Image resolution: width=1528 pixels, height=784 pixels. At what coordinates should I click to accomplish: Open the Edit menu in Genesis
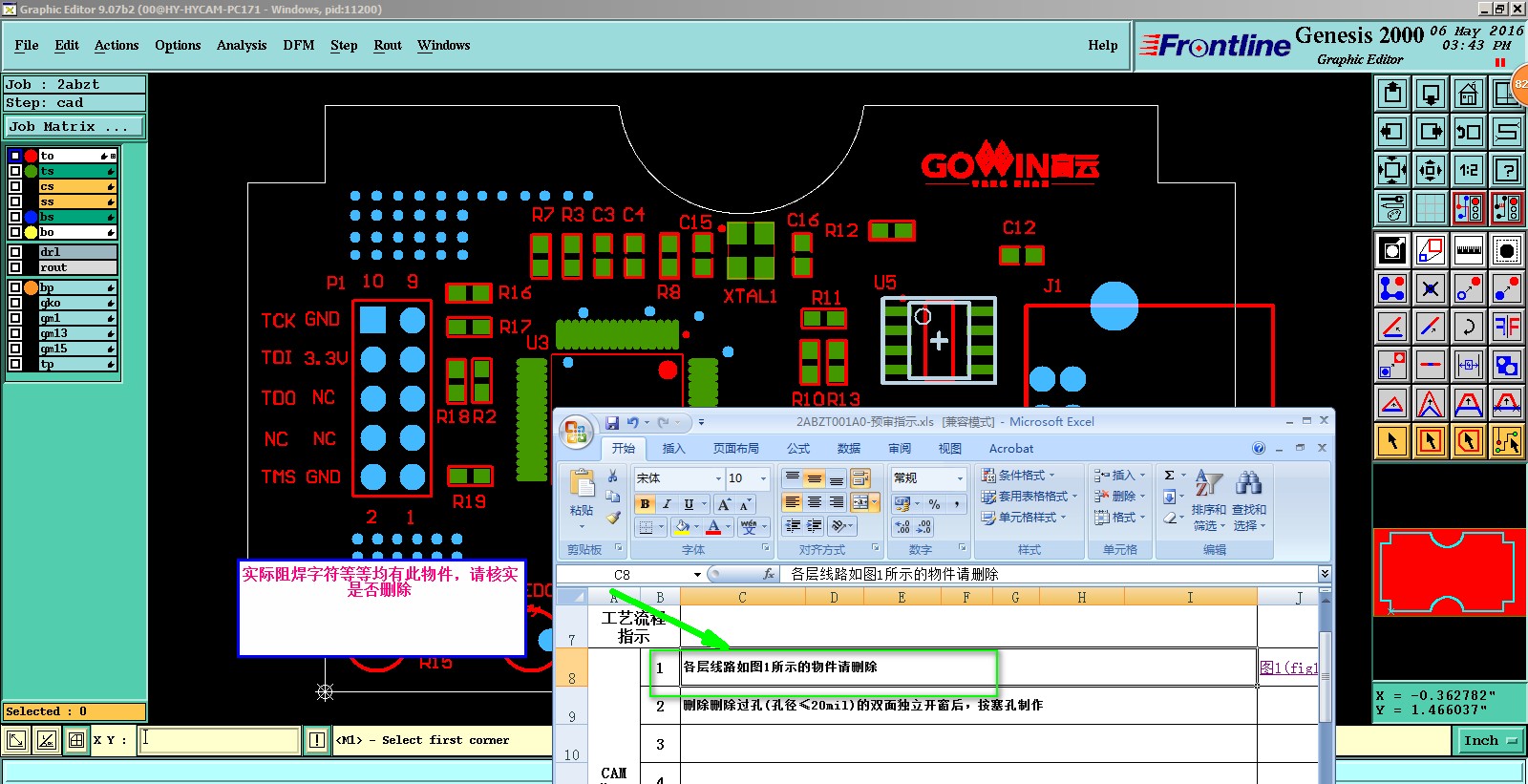(x=67, y=45)
